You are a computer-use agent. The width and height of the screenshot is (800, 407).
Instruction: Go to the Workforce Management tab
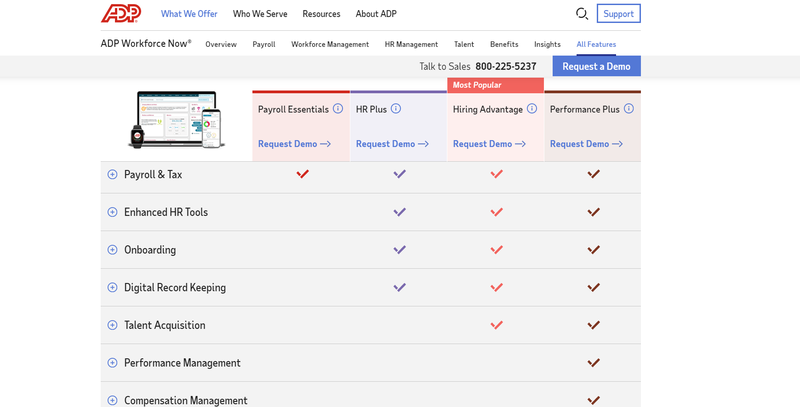pos(330,44)
